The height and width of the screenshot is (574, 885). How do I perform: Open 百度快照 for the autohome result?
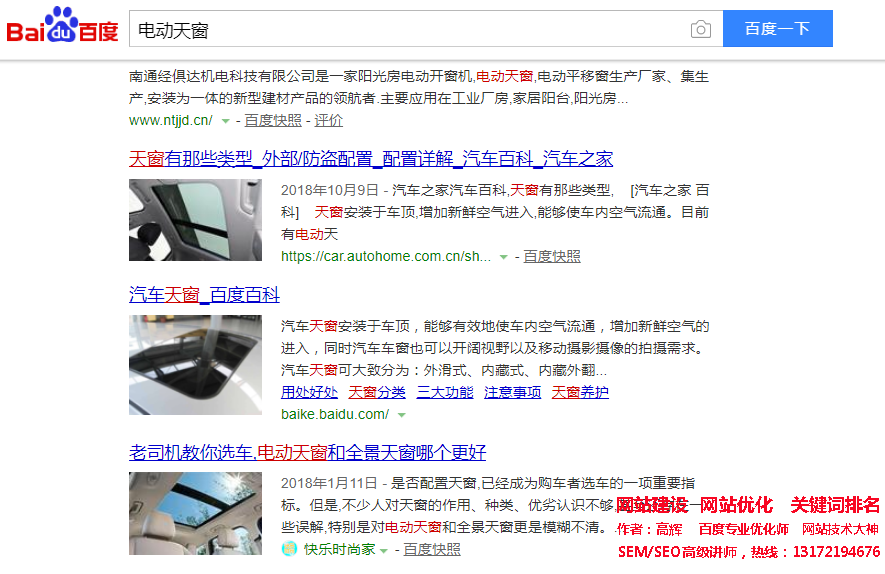point(552,256)
